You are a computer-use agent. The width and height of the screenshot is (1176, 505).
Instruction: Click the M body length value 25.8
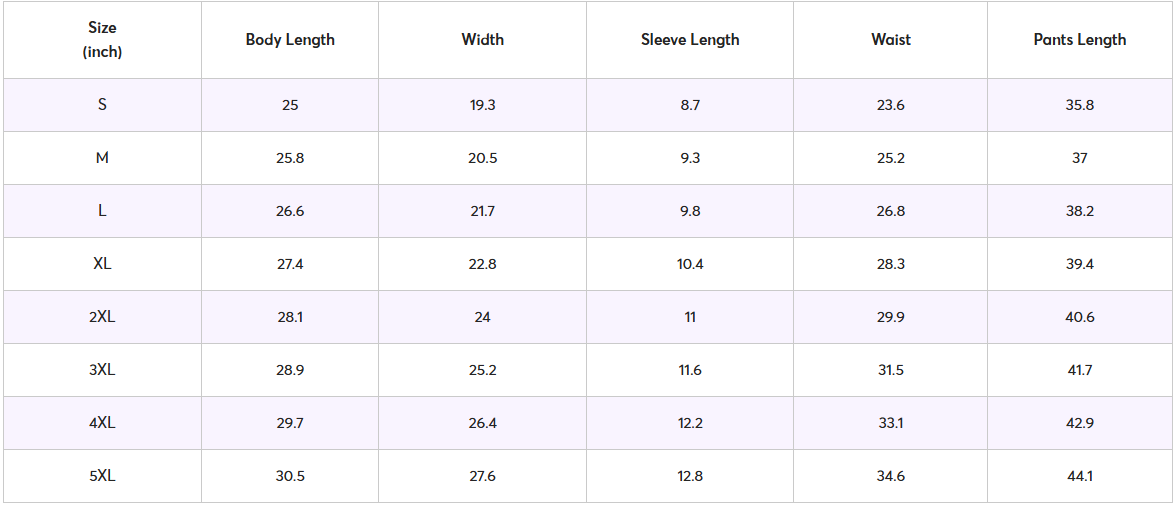290,158
